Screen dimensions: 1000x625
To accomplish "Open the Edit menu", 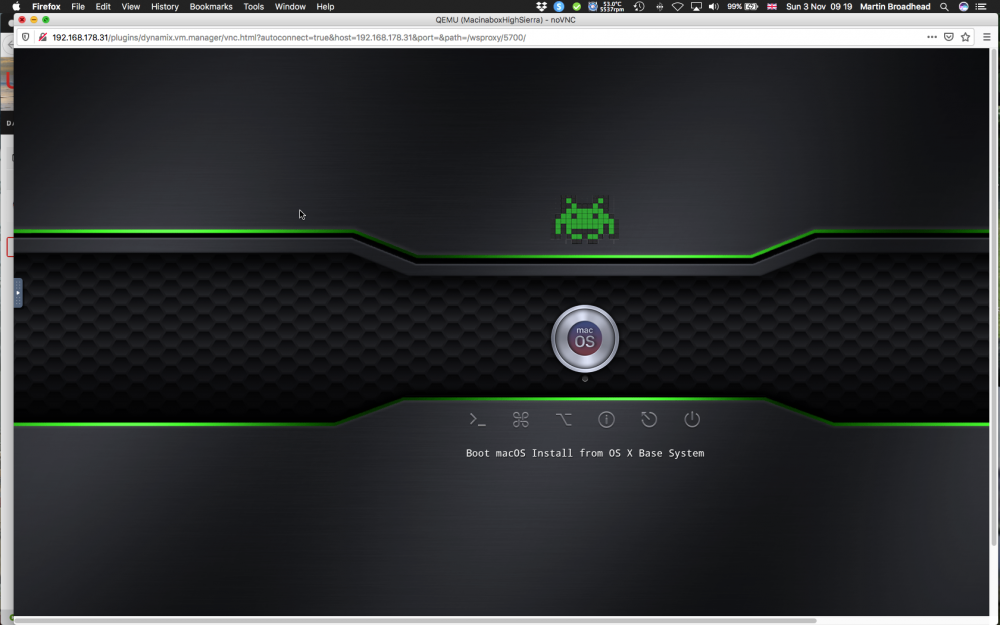I will pyautogui.click(x=103, y=6).
